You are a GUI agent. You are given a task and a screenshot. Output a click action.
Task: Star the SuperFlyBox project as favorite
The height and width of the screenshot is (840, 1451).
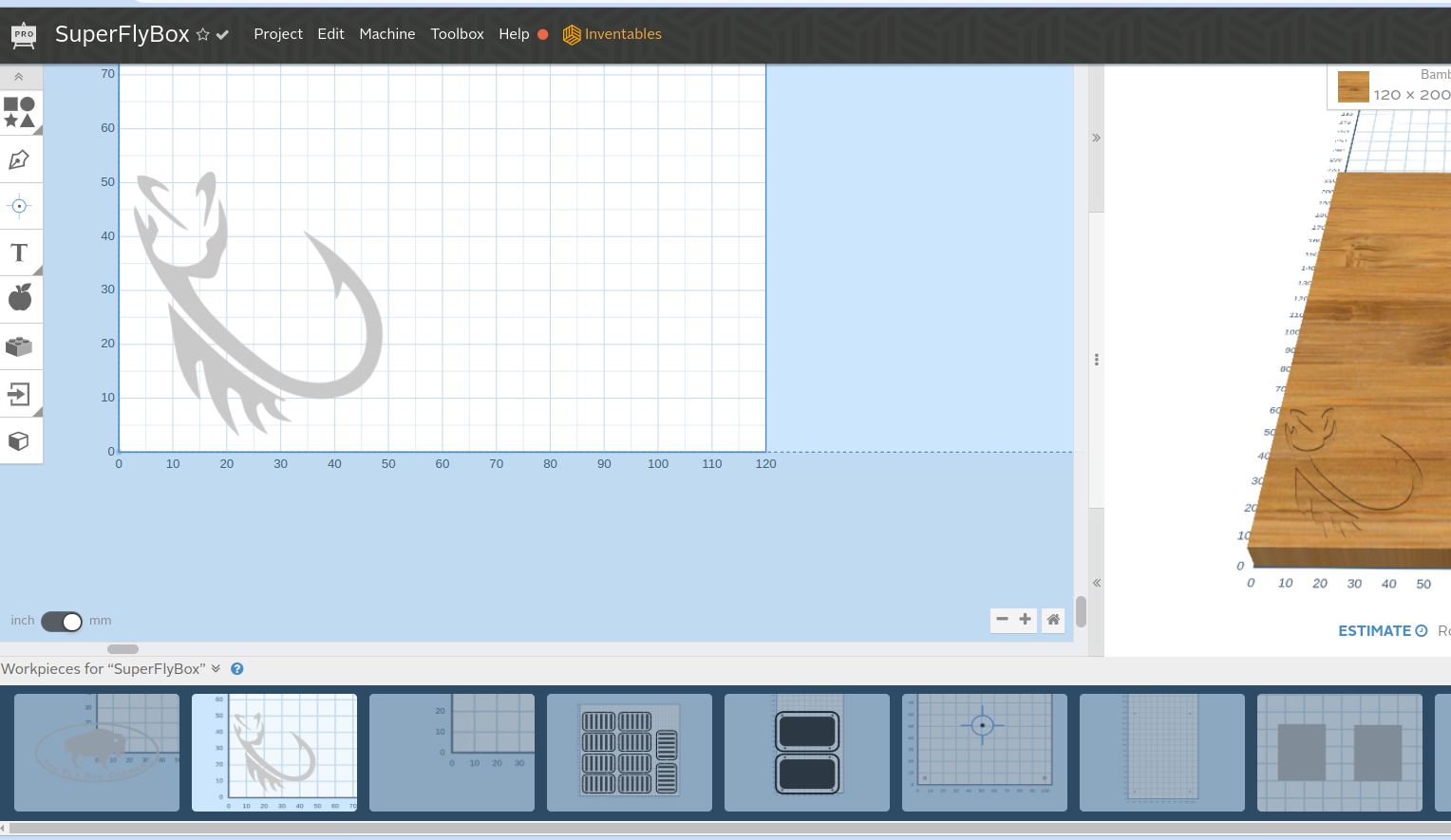(200, 34)
